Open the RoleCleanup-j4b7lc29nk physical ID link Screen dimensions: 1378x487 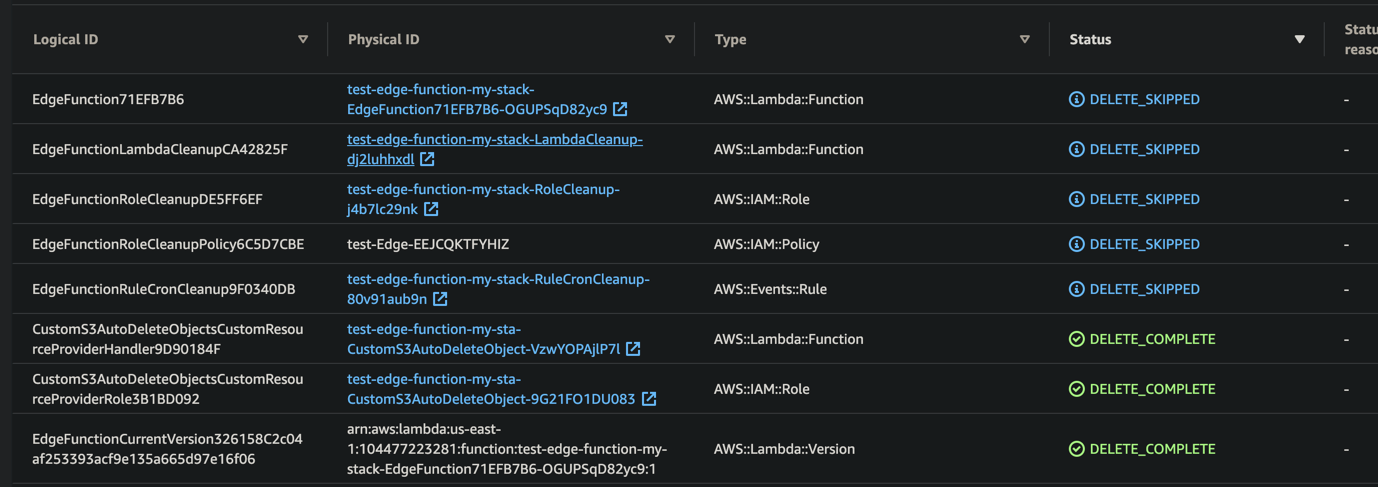[x=483, y=199]
